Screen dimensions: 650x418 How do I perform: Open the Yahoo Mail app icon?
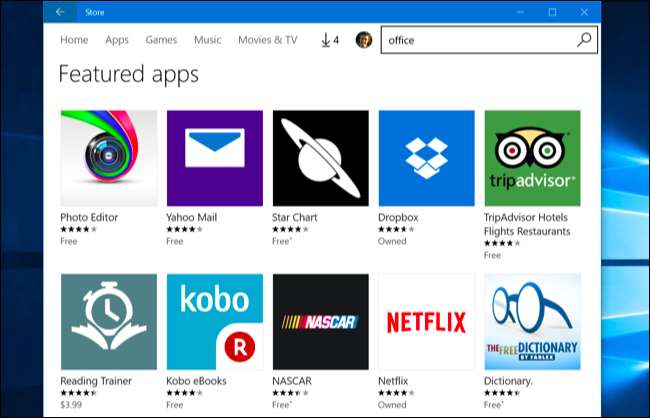pos(214,158)
